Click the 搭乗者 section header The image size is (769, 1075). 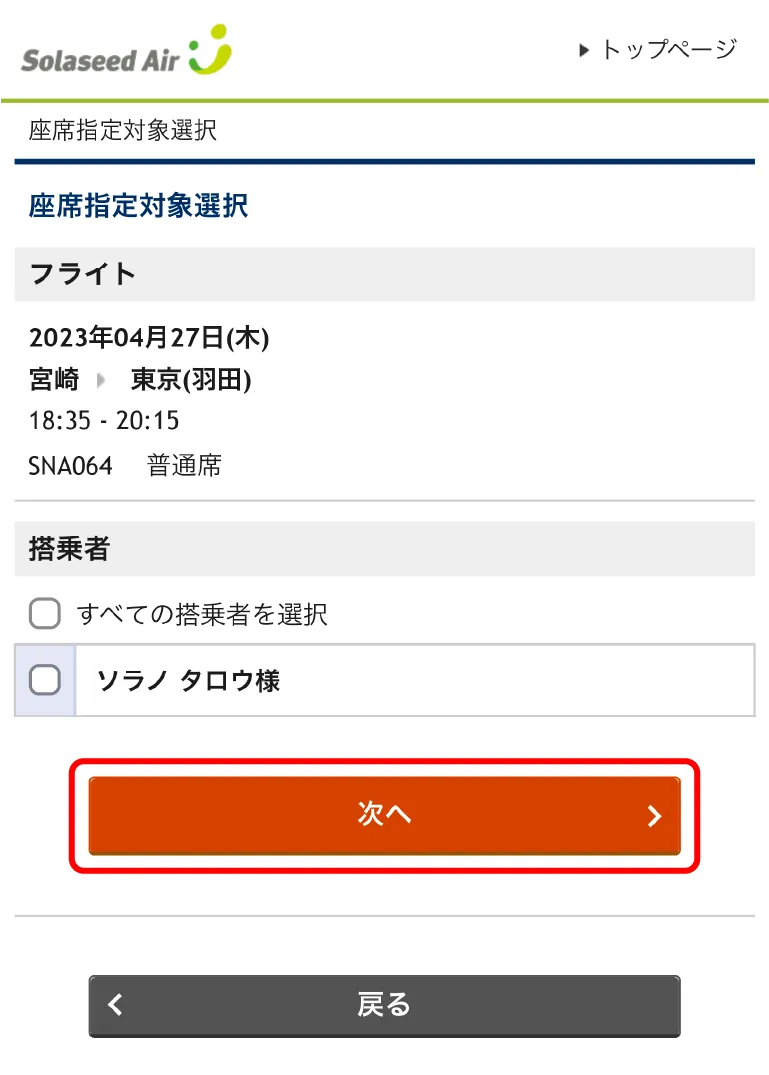[70, 548]
